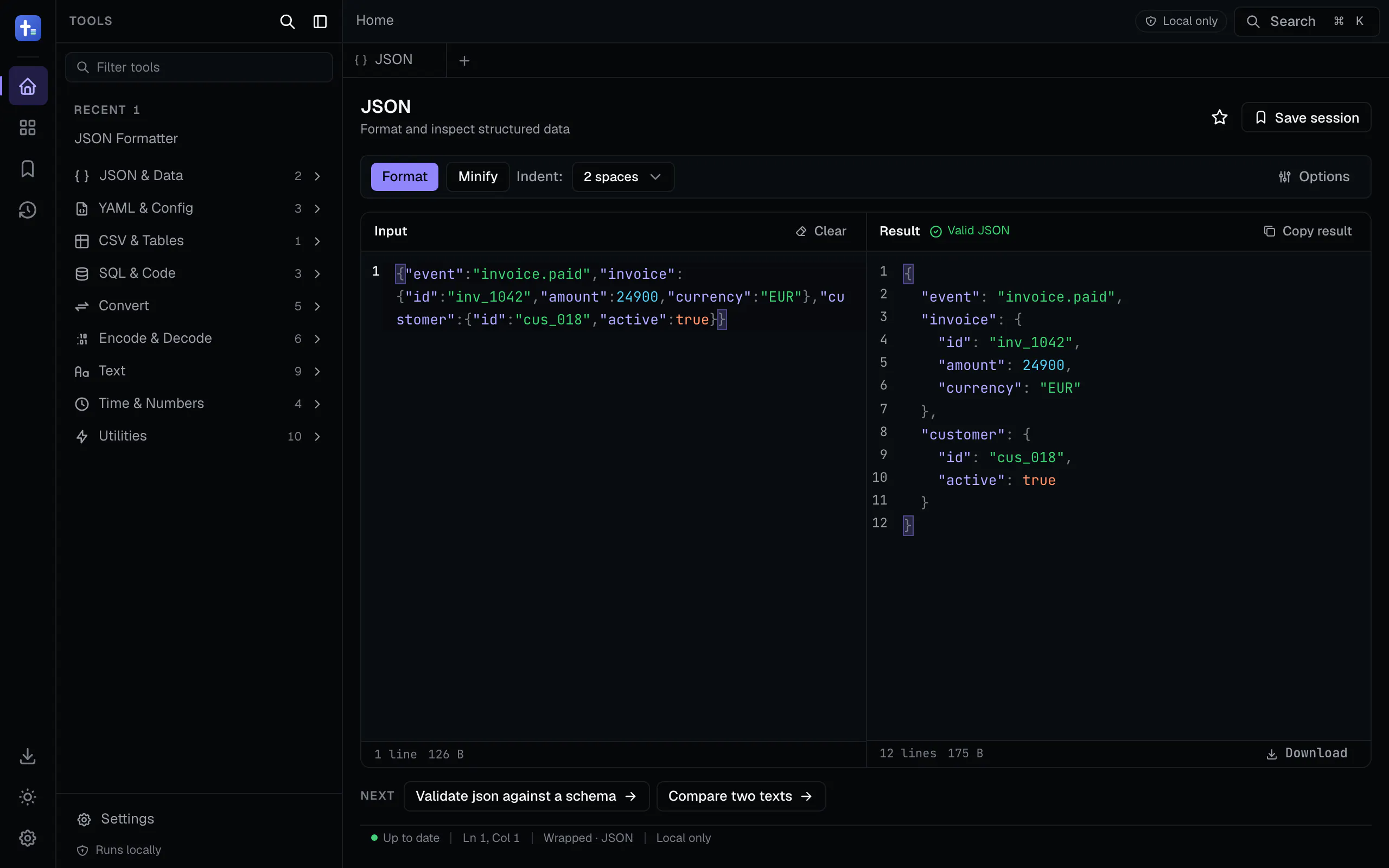Click the Time & Numbers clock icon
Screen dimensions: 1389x868
pos(82,404)
